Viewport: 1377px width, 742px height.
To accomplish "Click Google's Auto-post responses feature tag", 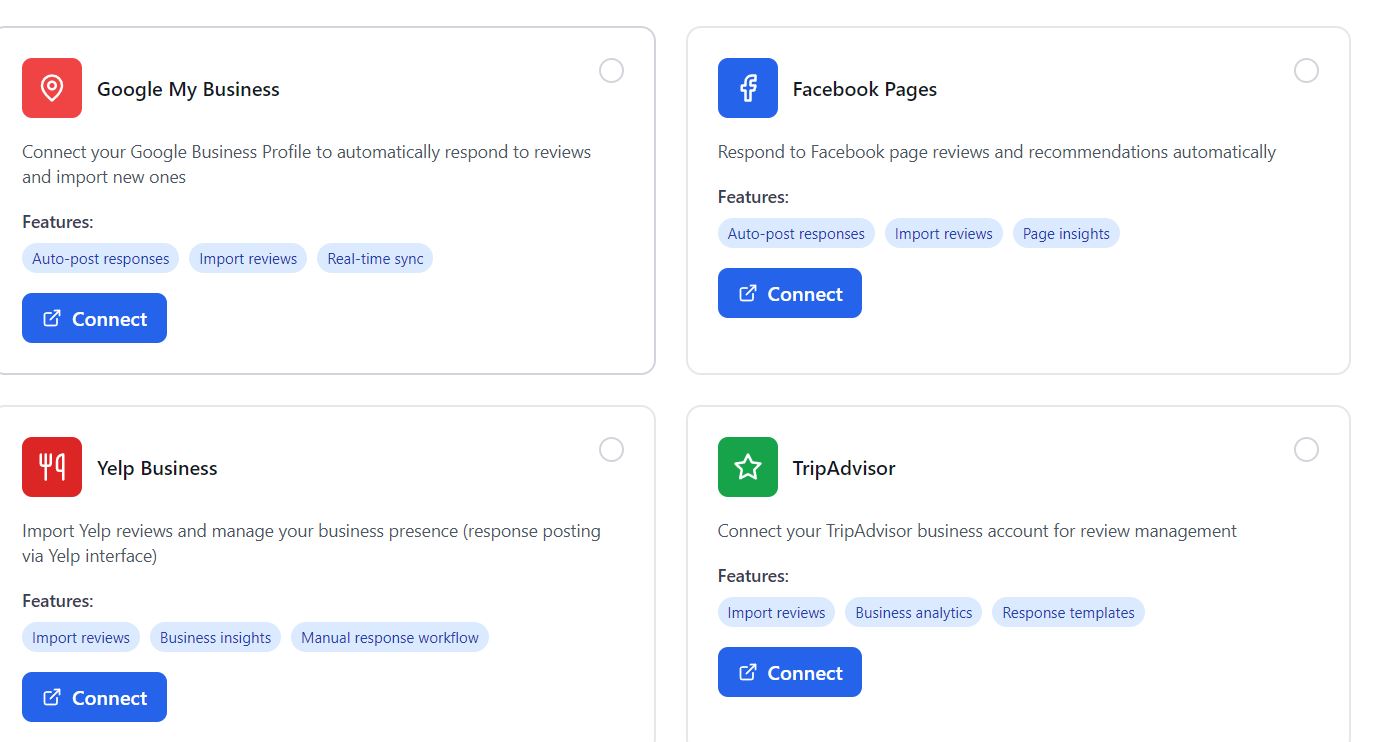I will (x=101, y=258).
